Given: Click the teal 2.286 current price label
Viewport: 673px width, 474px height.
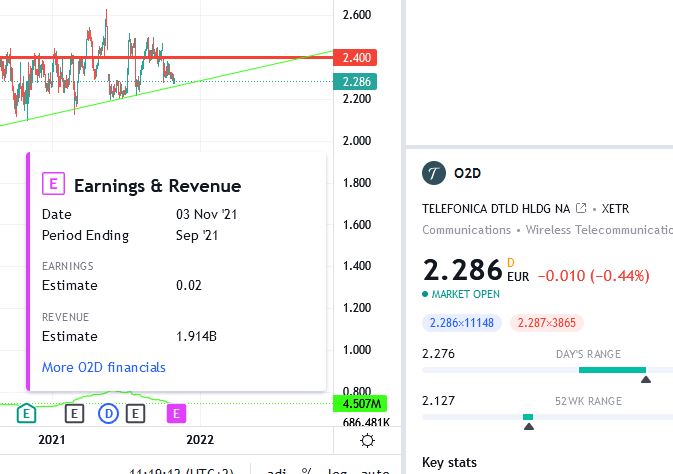Looking at the screenshot, I should point(355,82).
